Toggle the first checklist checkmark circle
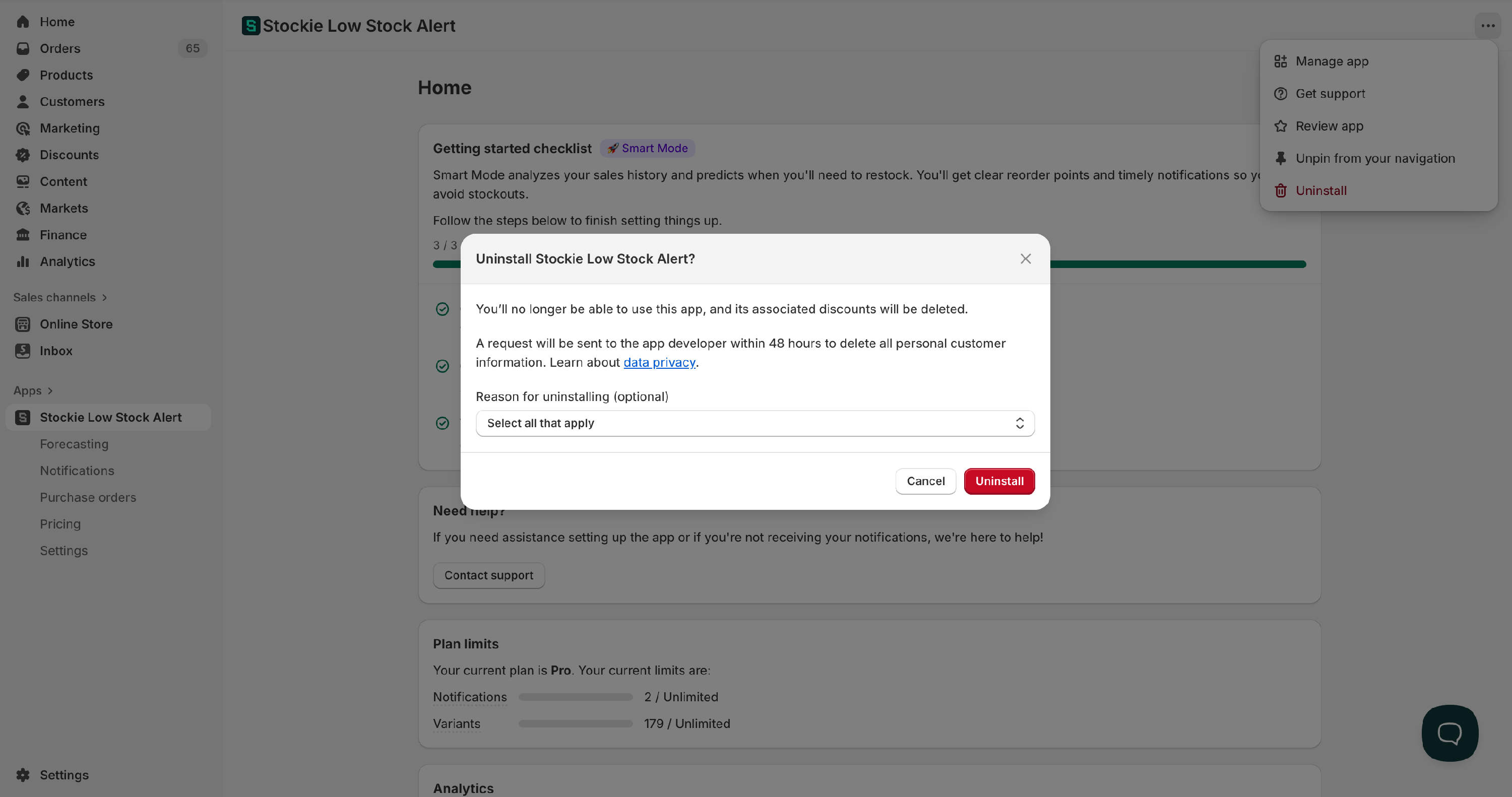 pos(443,309)
